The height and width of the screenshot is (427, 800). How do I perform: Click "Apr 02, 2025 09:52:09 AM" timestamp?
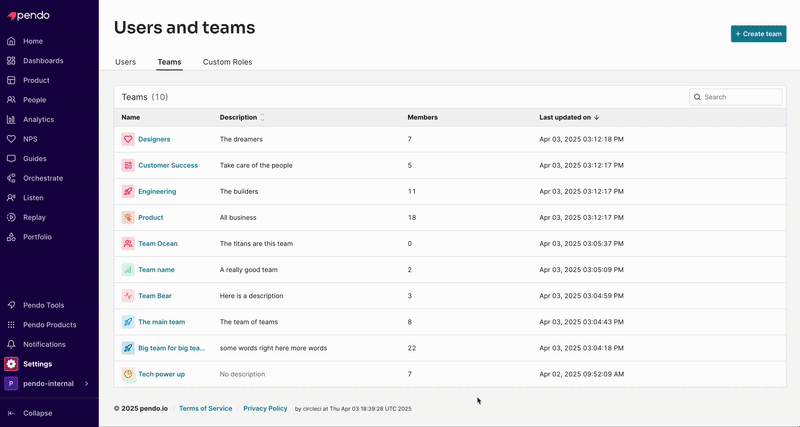[581, 374]
